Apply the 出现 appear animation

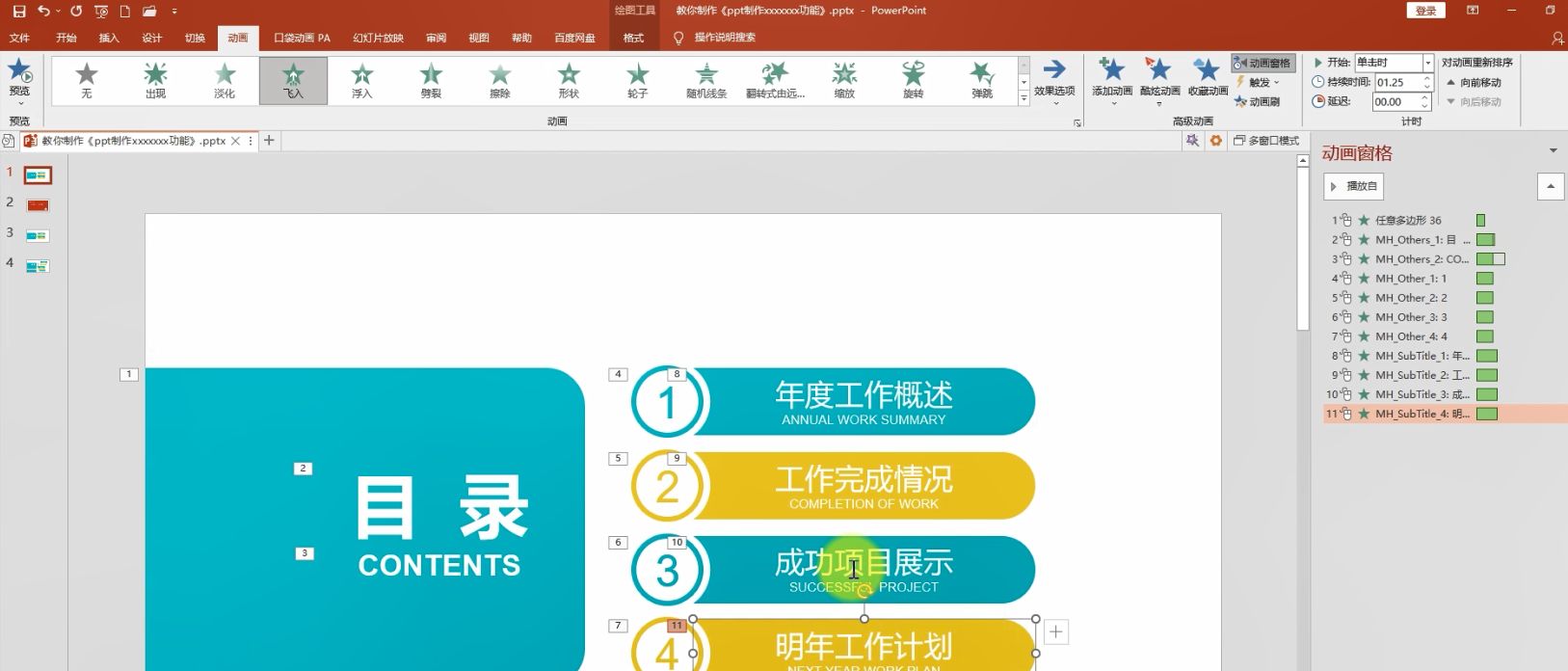pos(155,81)
